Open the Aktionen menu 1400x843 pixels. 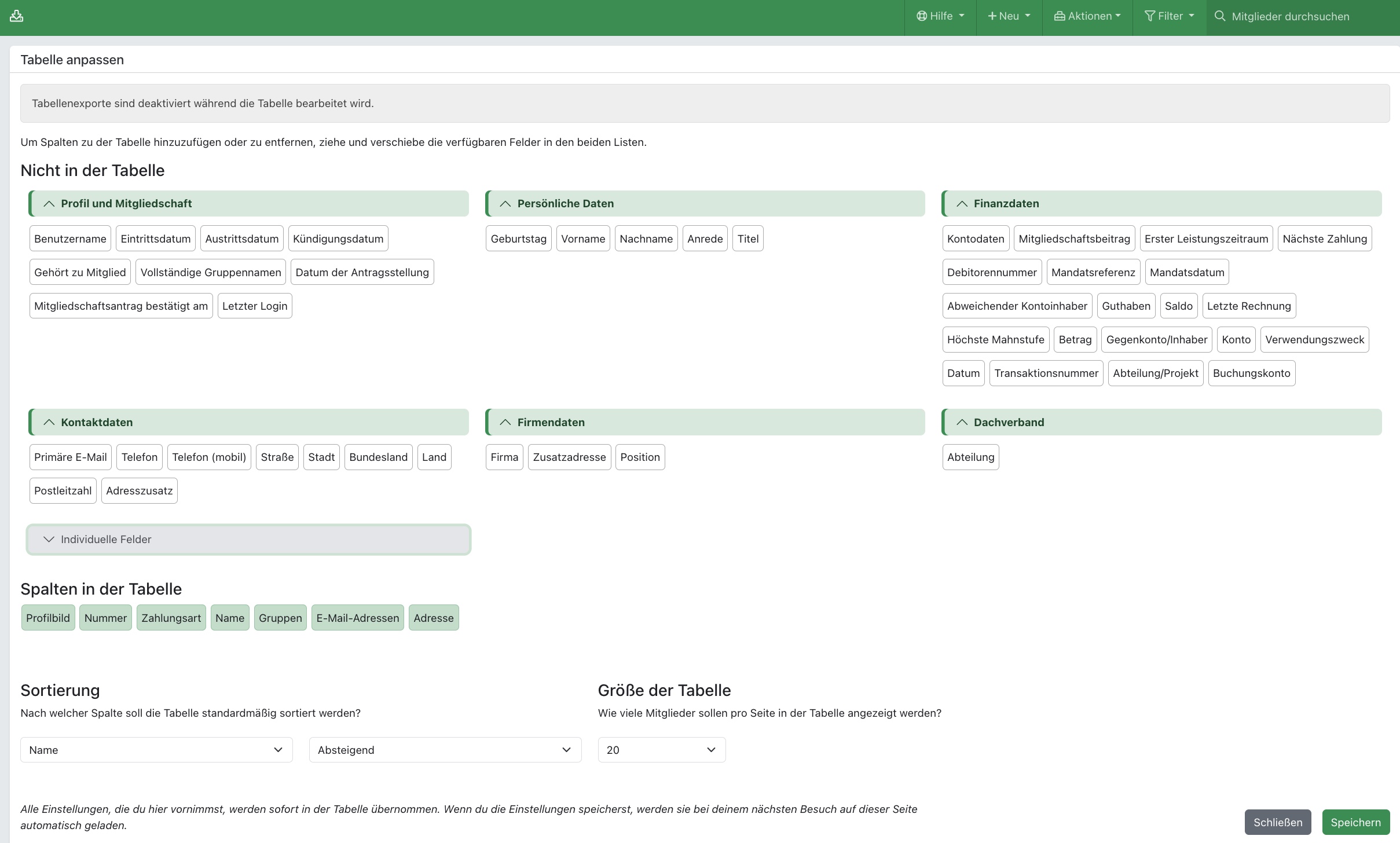click(x=1087, y=16)
